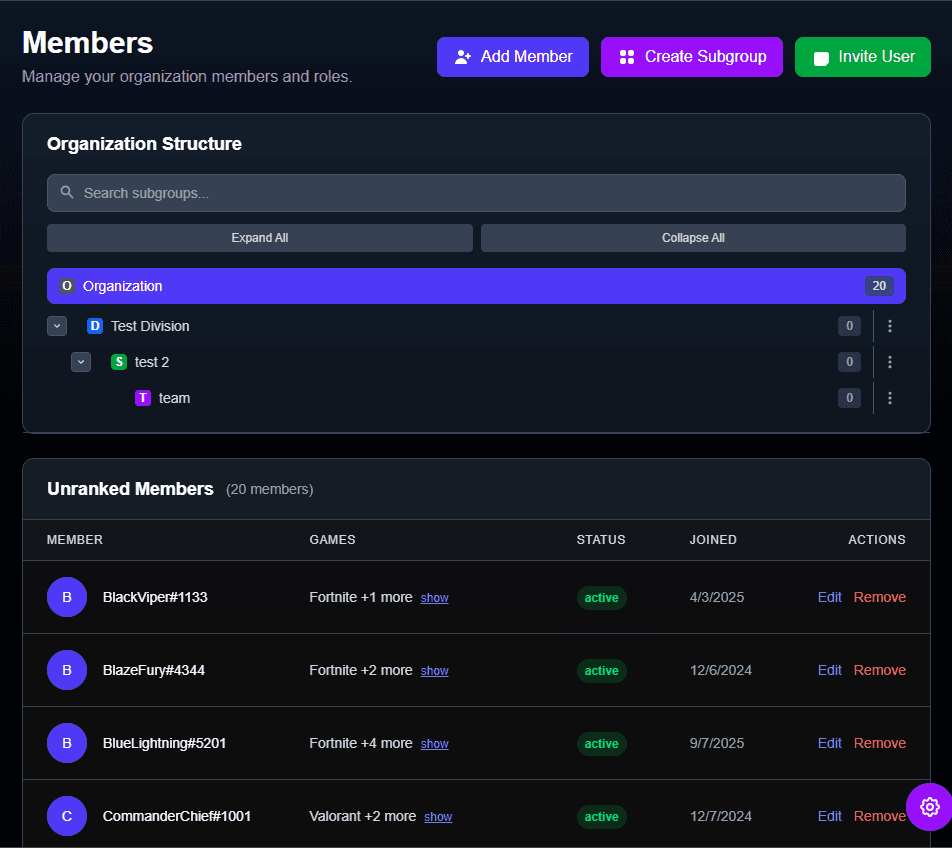The height and width of the screenshot is (848, 952).
Task: Click the Expand All button
Action: [x=259, y=238]
